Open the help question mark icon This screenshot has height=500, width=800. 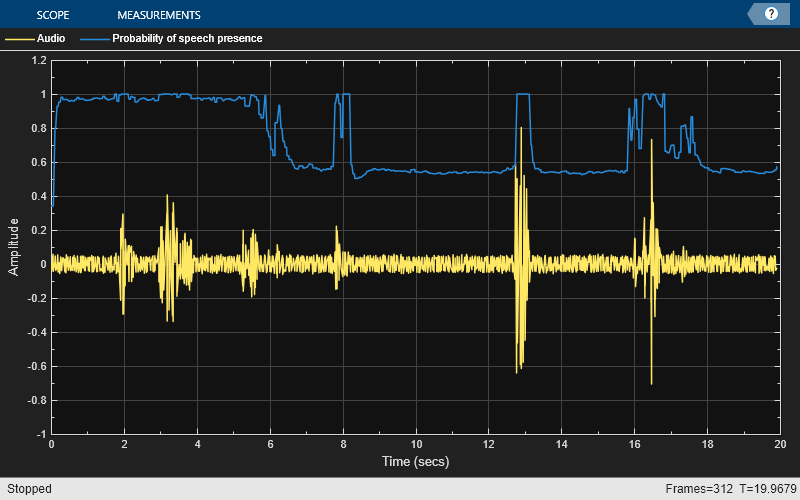(771, 14)
